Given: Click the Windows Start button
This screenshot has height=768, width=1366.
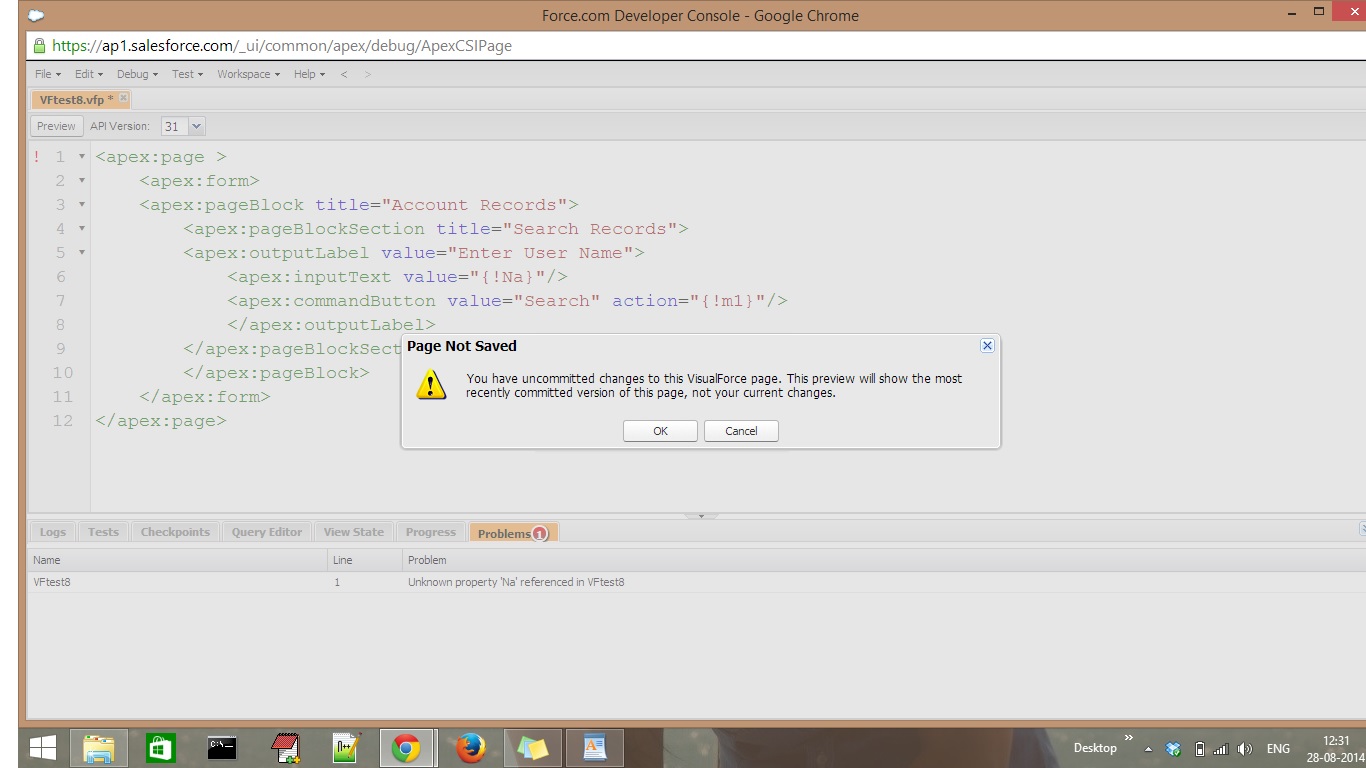Looking at the screenshot, I should tap(43, 748).
